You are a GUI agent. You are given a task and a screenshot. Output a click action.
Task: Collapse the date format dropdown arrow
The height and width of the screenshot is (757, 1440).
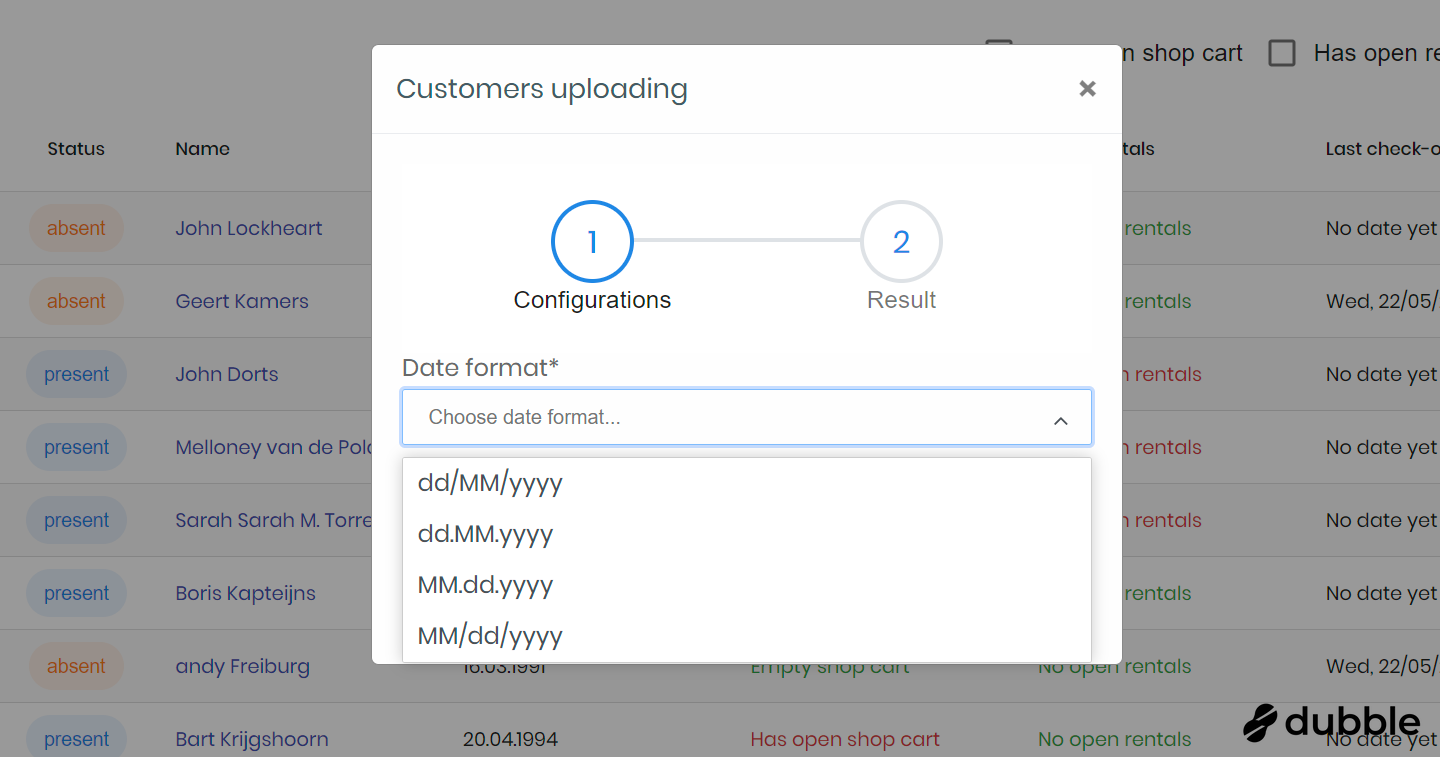click(x=1060, y=421)
